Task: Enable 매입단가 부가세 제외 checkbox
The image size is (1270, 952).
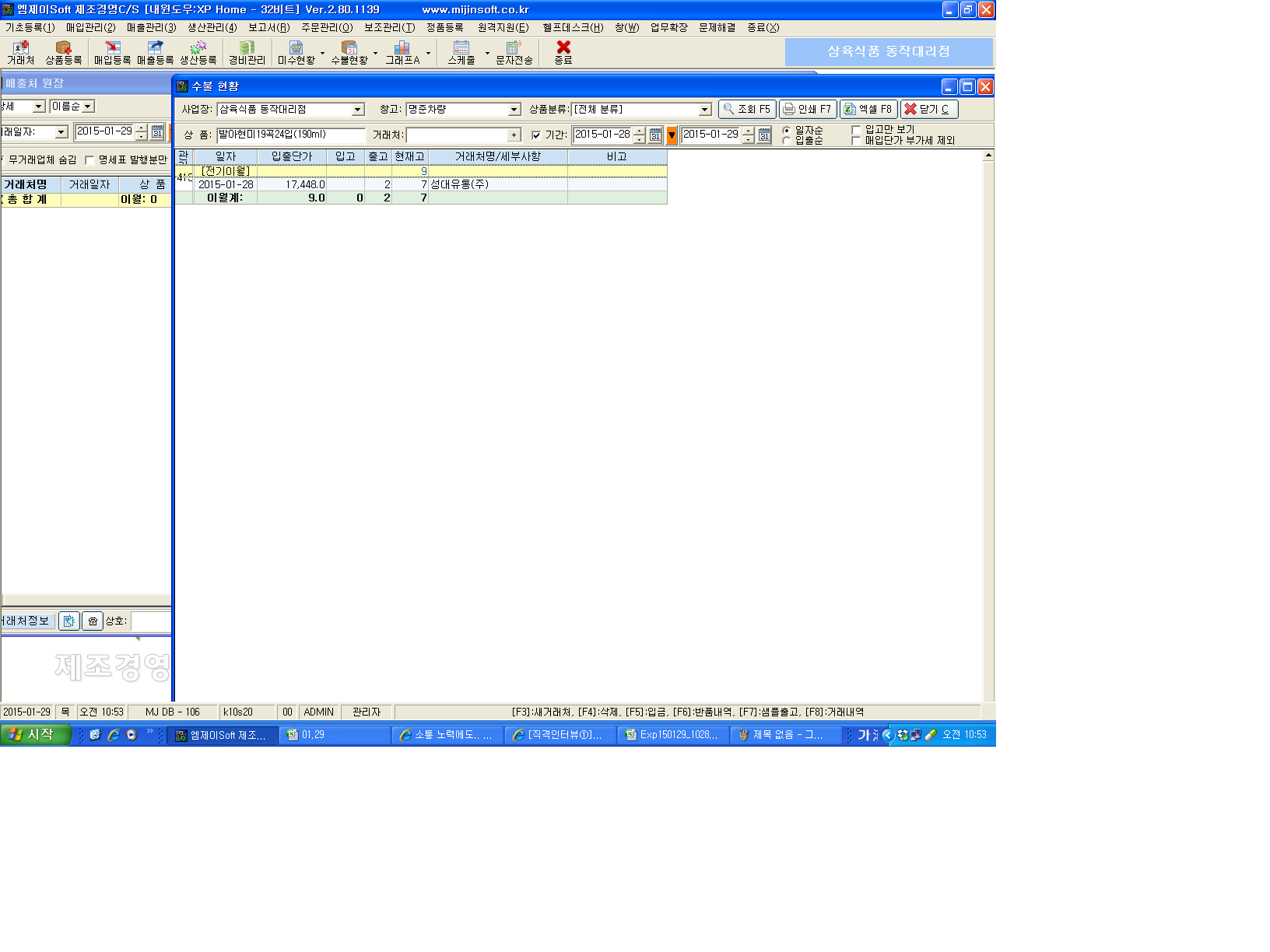Action: click(856, 141)
